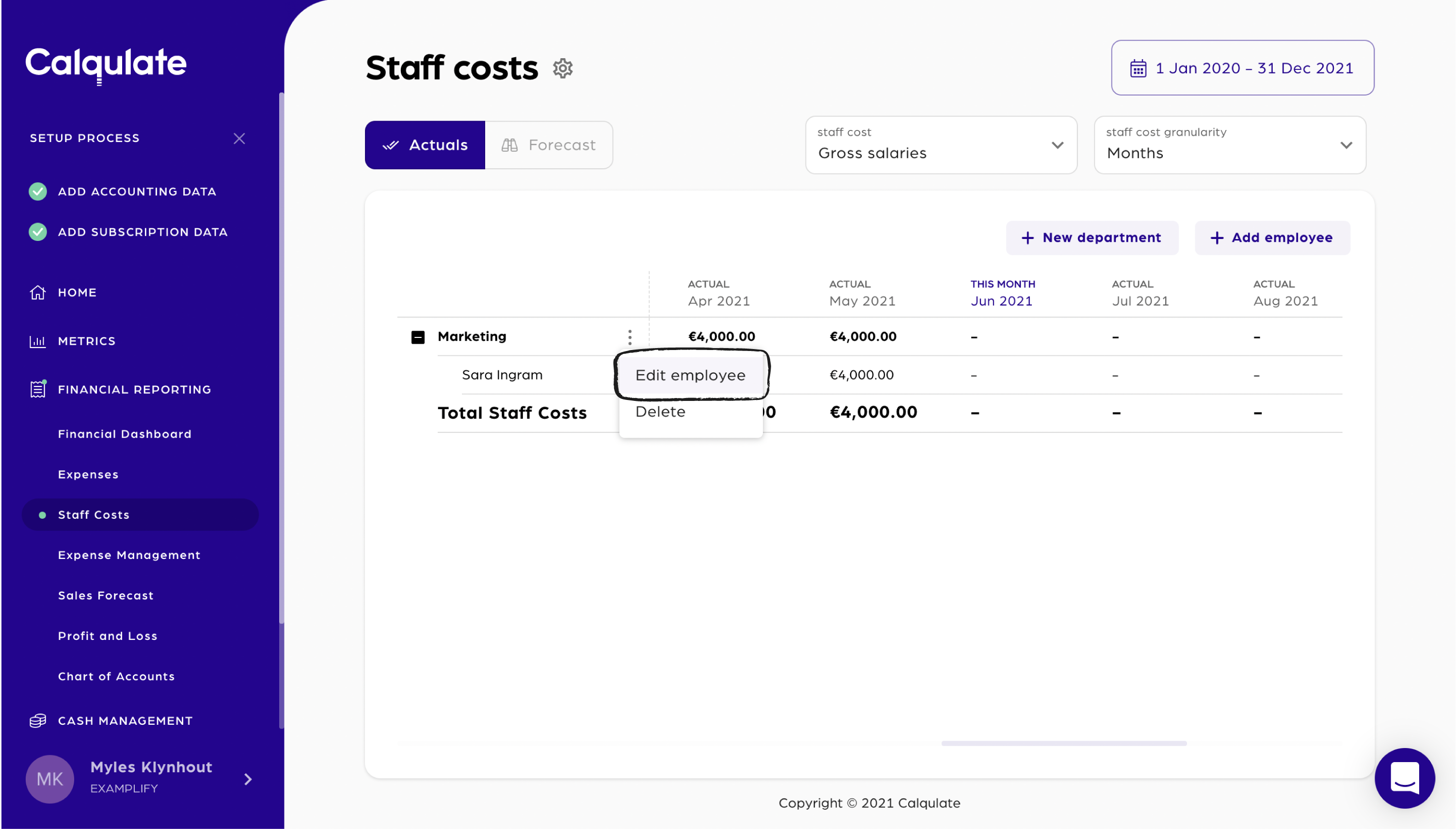The width and height of the screenshot is (1456, 829).
Task: Open Marketing row three-dot menu
Action: coord(630,337)
